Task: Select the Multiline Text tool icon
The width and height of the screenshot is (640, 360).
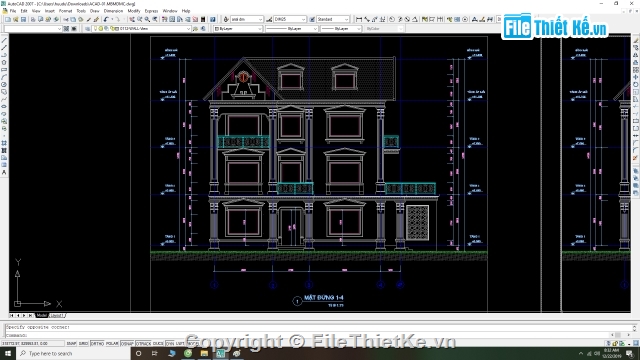Action: click(4, 172)
